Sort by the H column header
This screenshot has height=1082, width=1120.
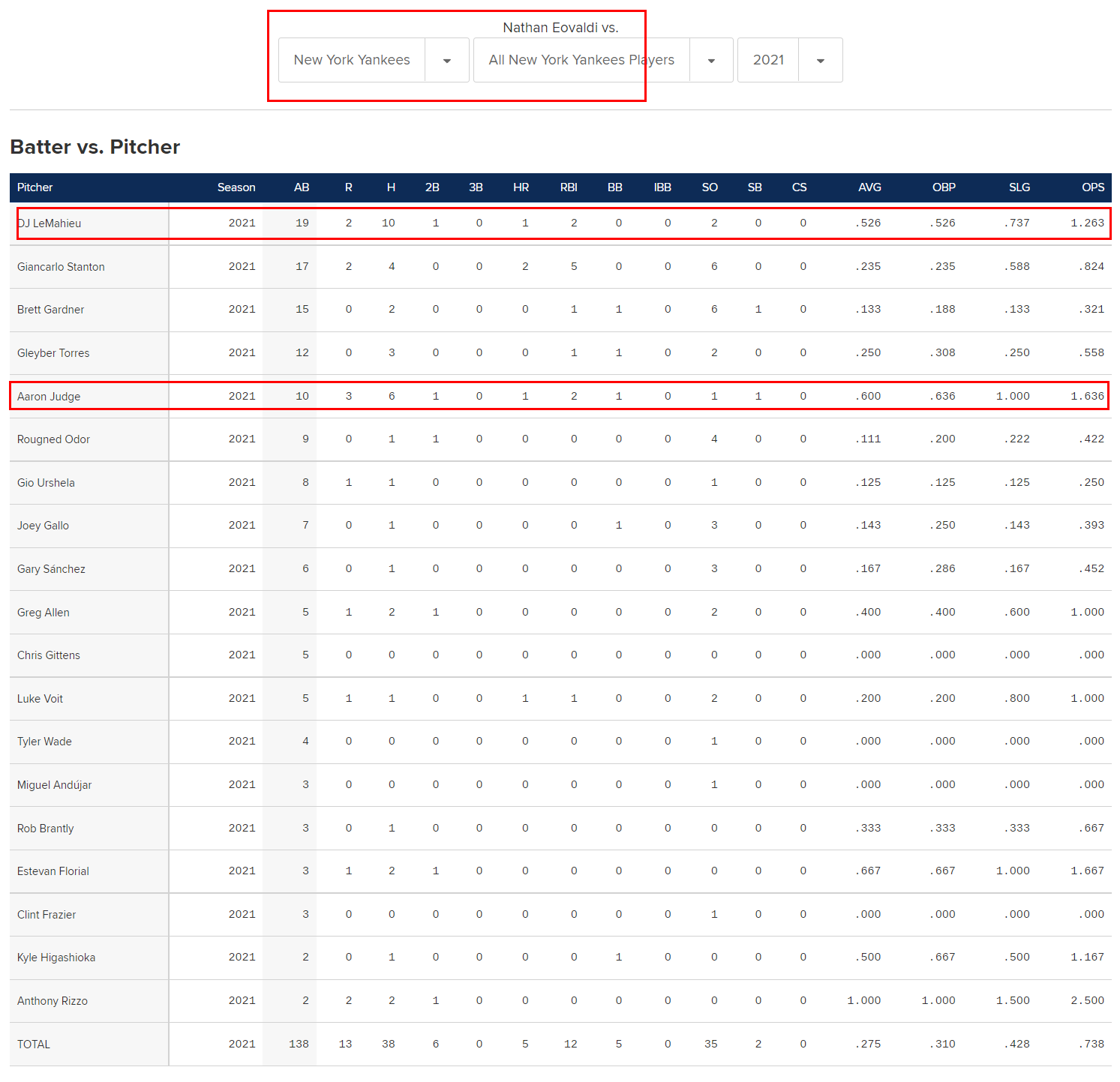click(x=391, y=187)
